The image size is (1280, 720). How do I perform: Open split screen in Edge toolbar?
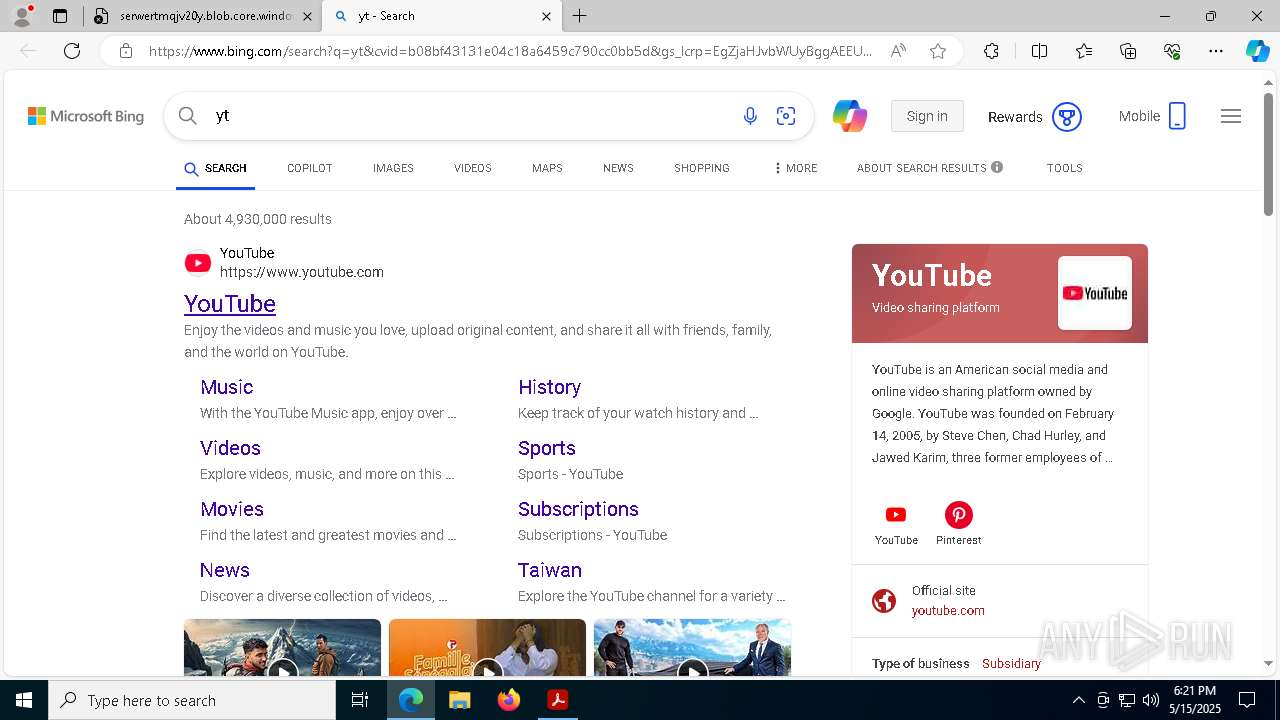(1039, 51)
